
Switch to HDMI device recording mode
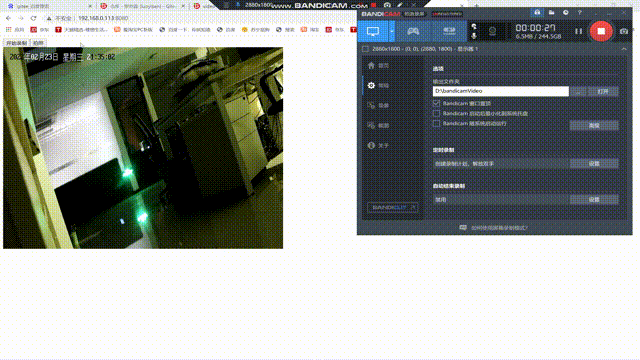coord(449,31)
